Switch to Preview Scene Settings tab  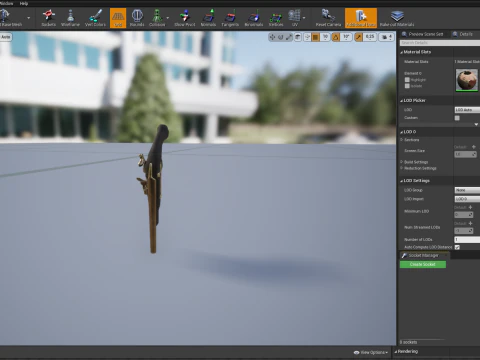coord(423,34)
